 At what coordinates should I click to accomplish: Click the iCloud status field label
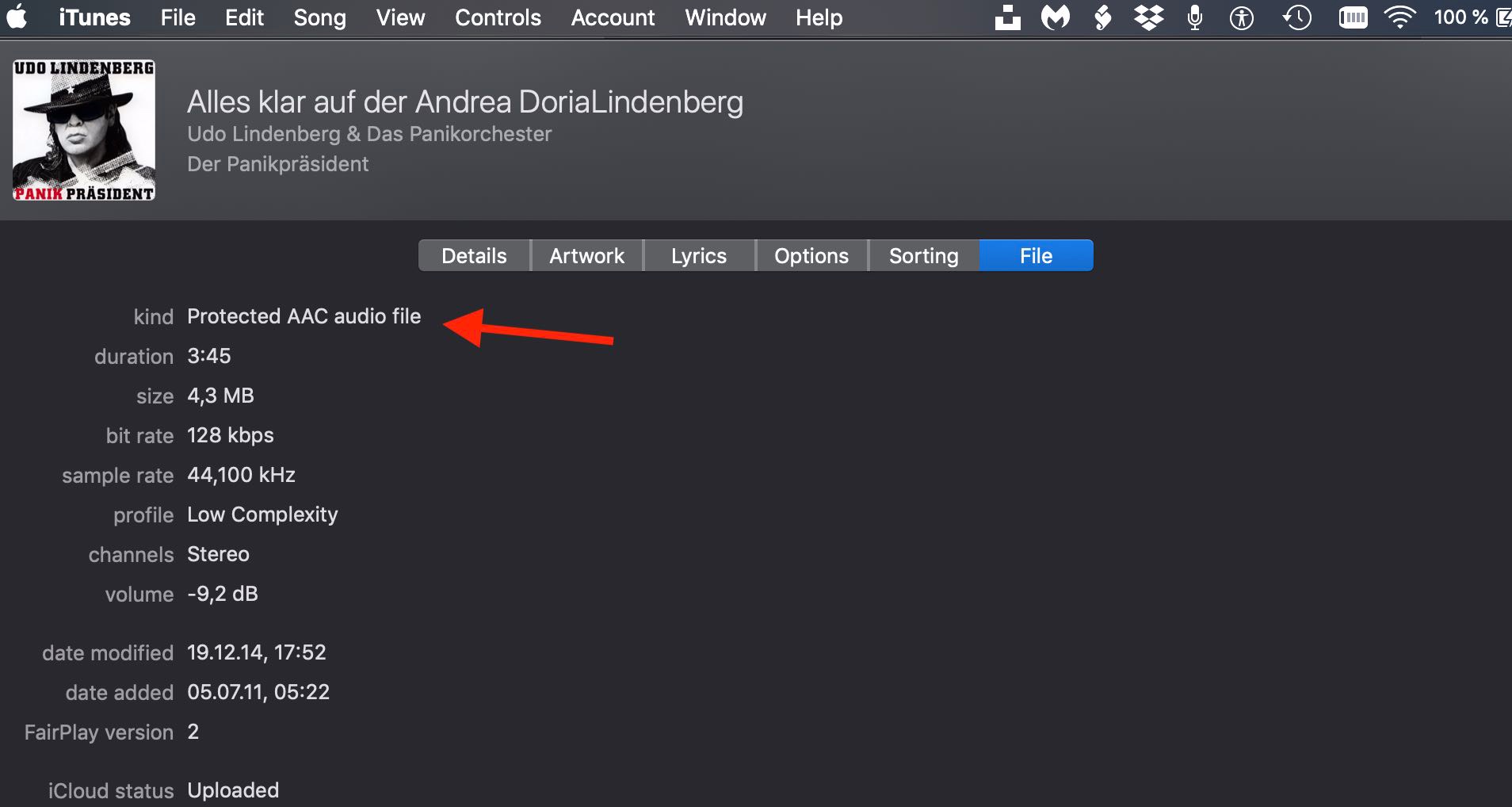point(111,791)
